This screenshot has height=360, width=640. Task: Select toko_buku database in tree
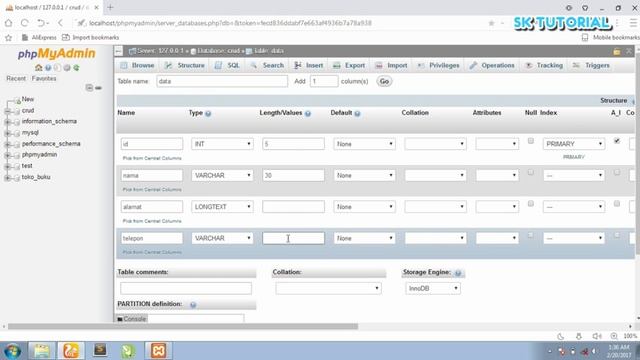point(36,177)
